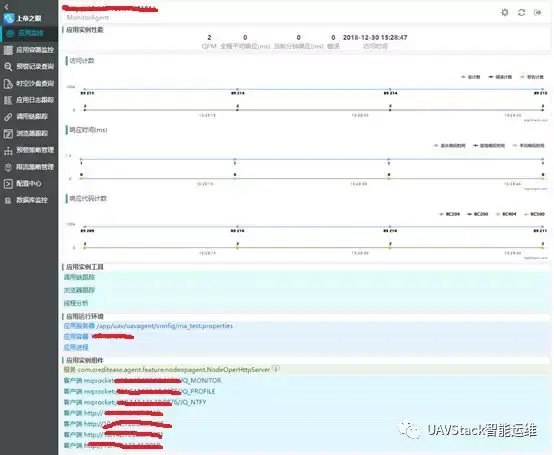
Task: Open sidebar 浏览器跟踪 via its edit icon
Action: (8, 134)
